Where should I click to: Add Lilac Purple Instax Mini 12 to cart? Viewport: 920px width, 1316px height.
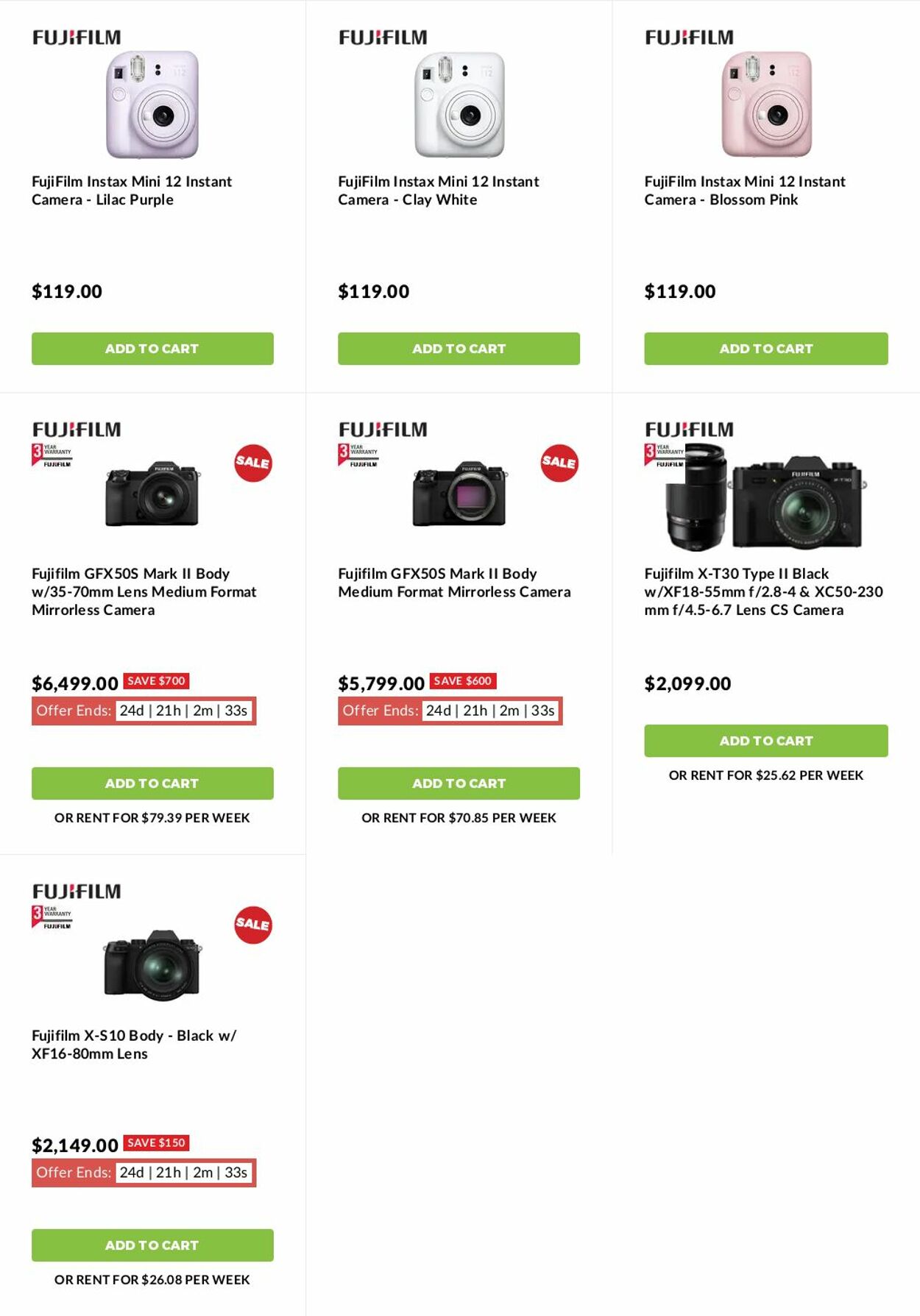152,349
